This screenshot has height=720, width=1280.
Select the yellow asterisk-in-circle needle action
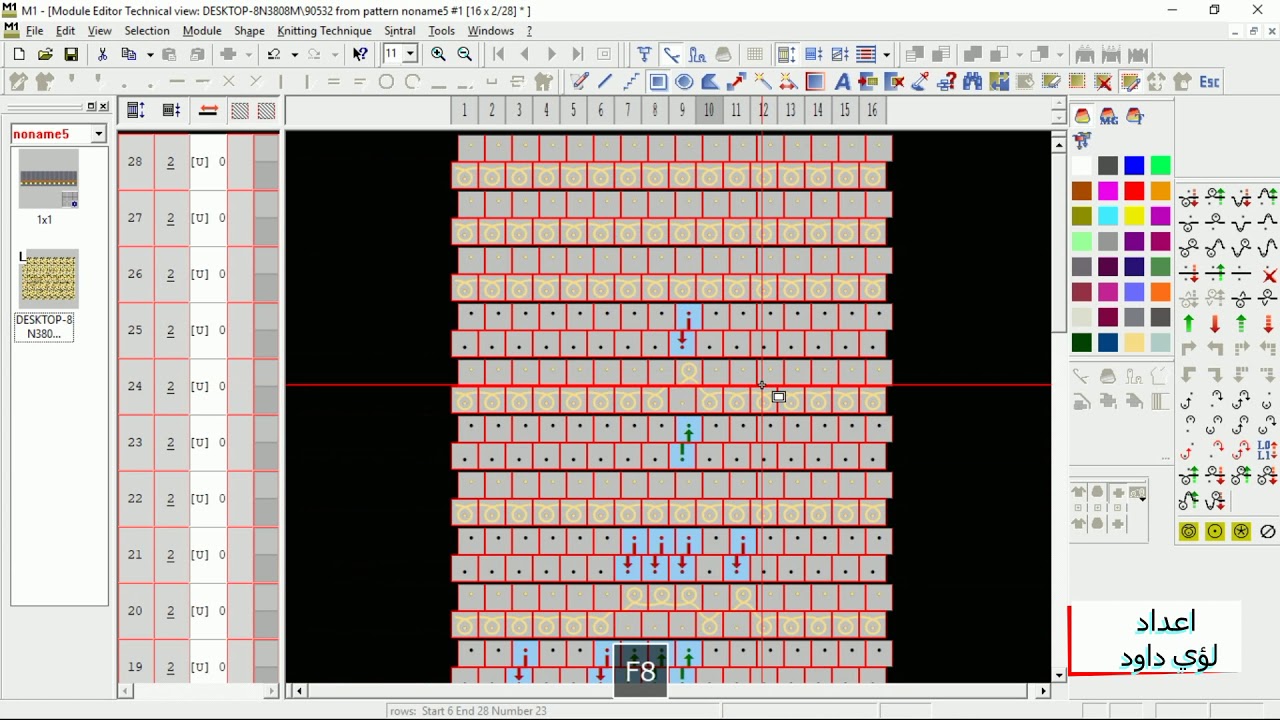point(1241,532)
